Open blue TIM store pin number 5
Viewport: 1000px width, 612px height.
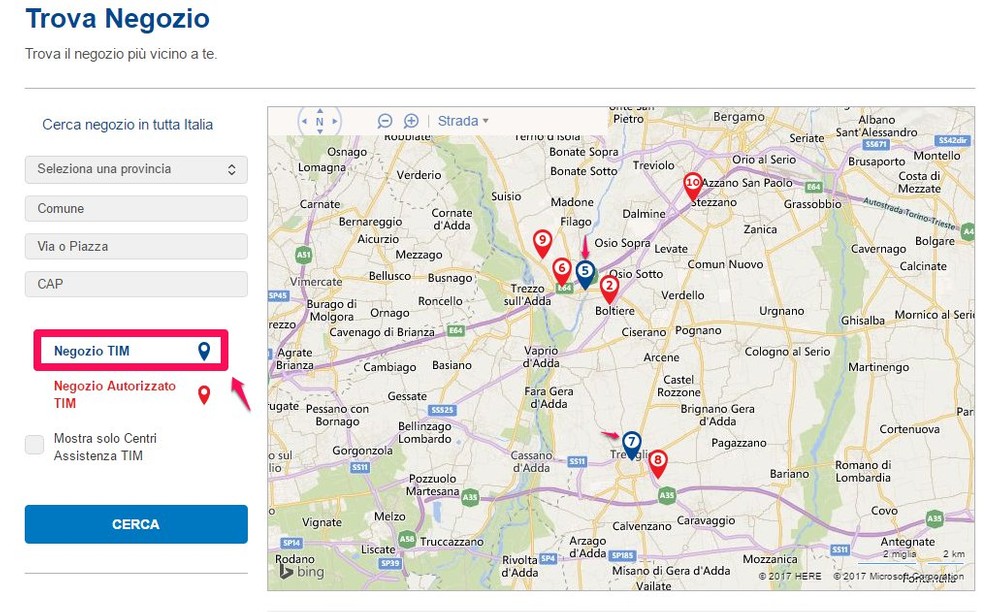coord(586,272)
